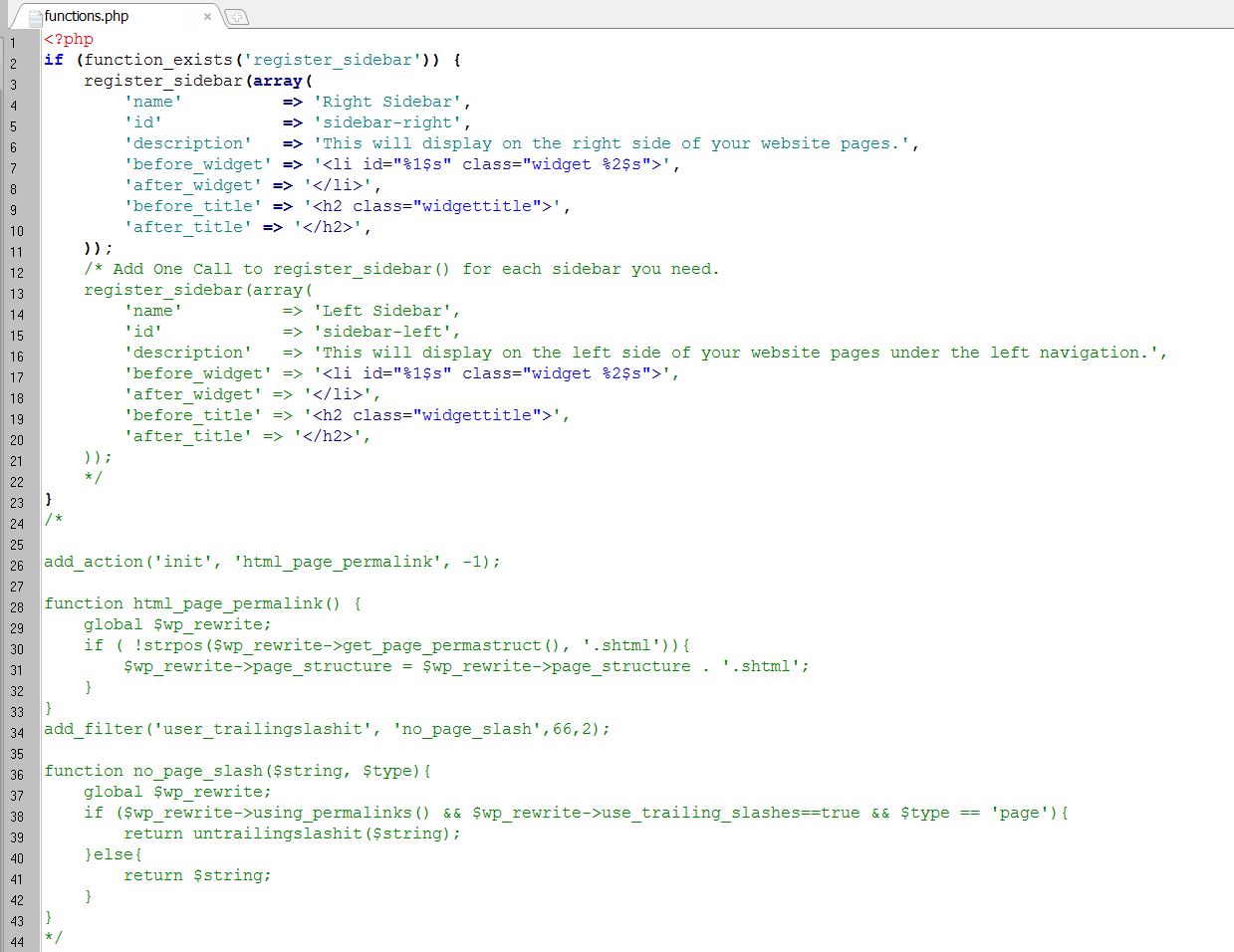The height and width of the screenshot is (952, 1234).
Task: Open a new tab with the plus icon
Action: [x=236, y=16]
